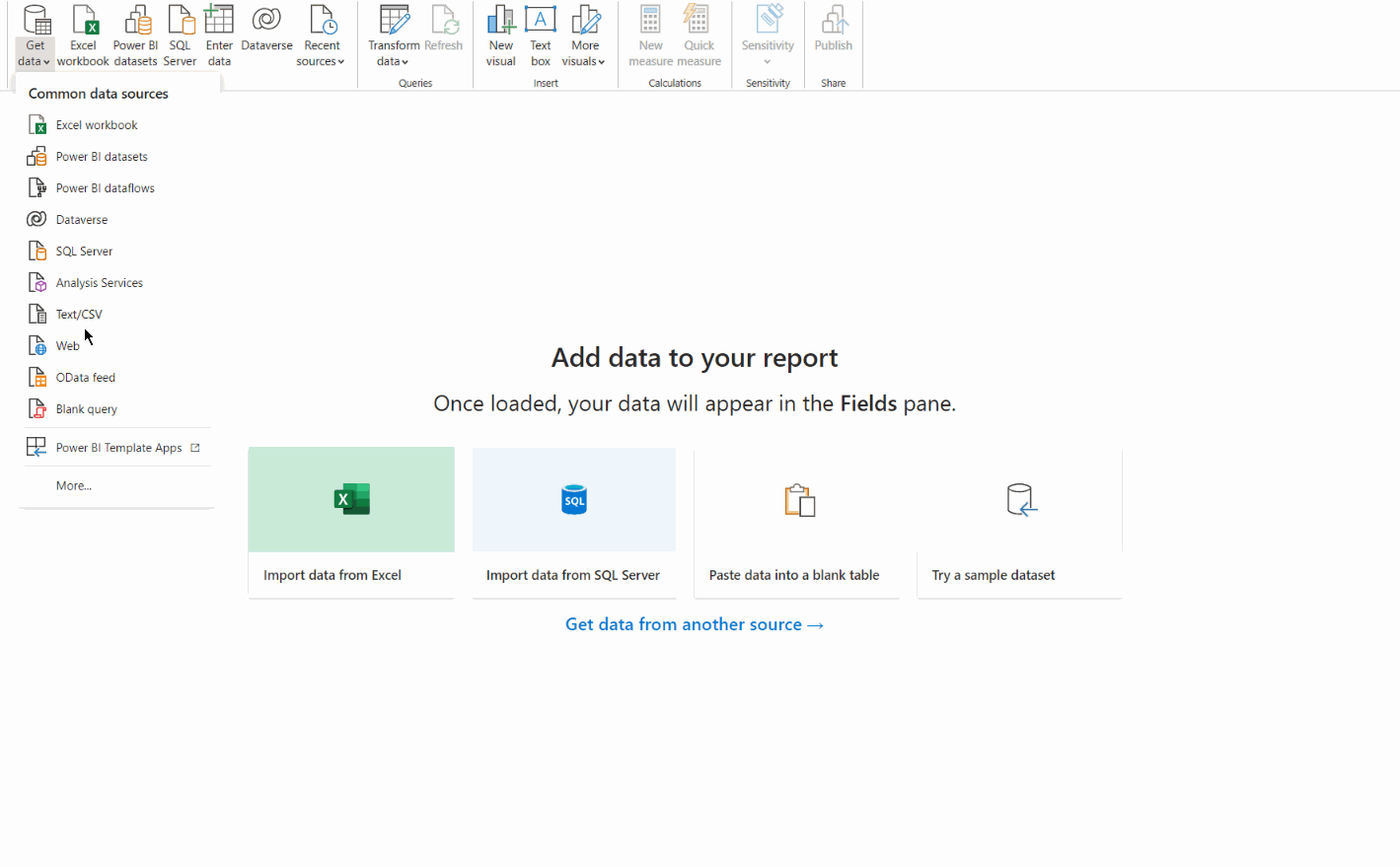Click the Publish ribbon button
The height and width of the screenshot is (867, 1400).
point(834,30)
